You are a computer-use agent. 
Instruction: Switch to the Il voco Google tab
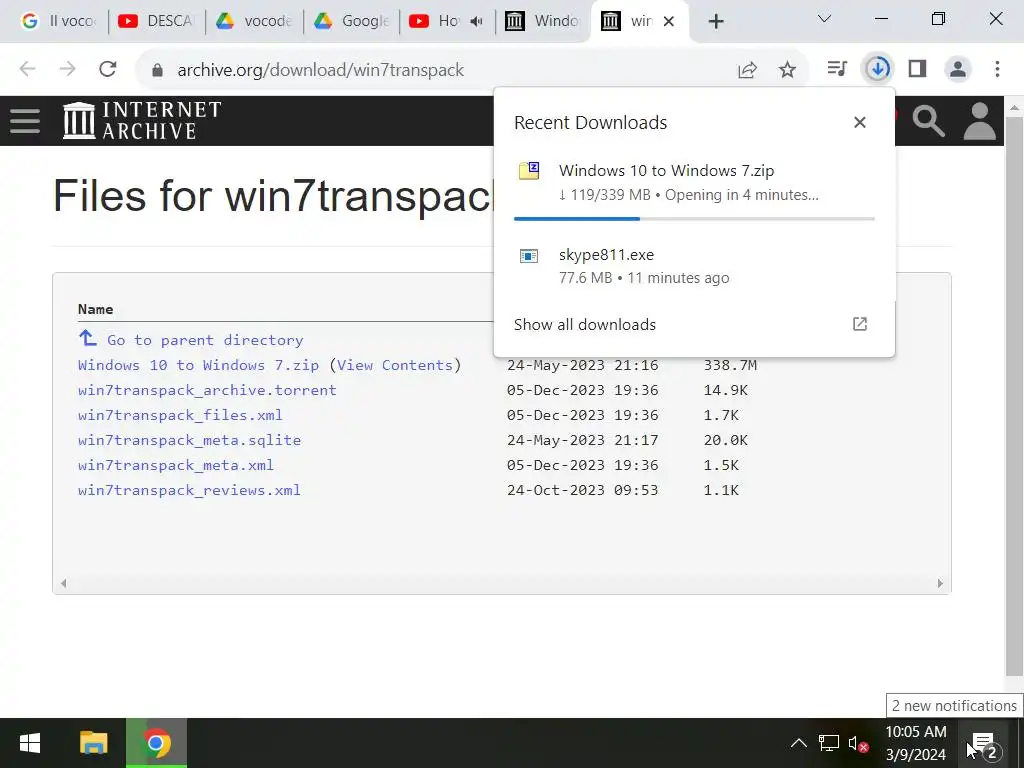57,21
